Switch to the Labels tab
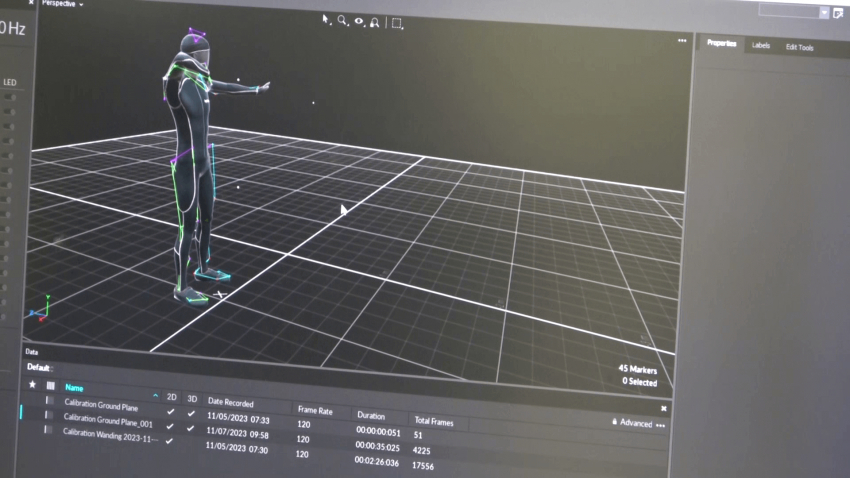Viewport: 850px width, 478px height. (761, 45)
